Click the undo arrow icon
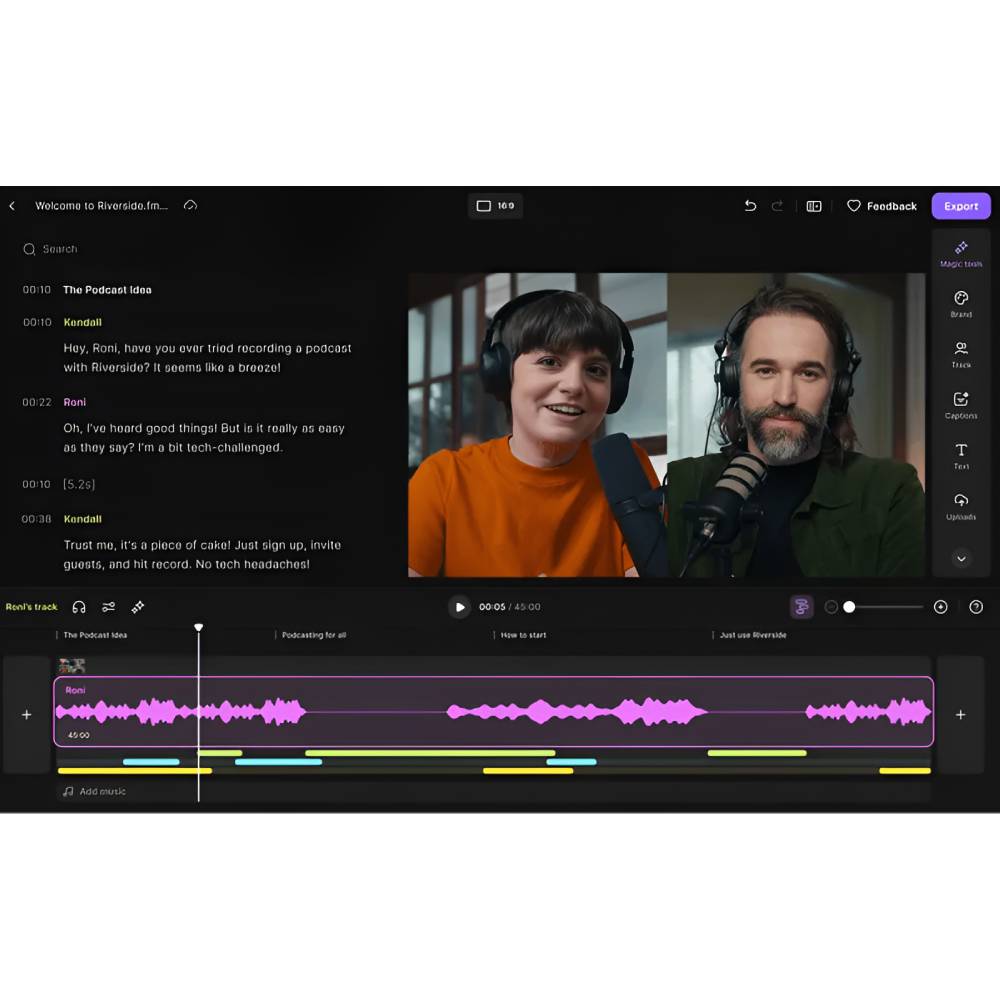 (x=750, y=206)
